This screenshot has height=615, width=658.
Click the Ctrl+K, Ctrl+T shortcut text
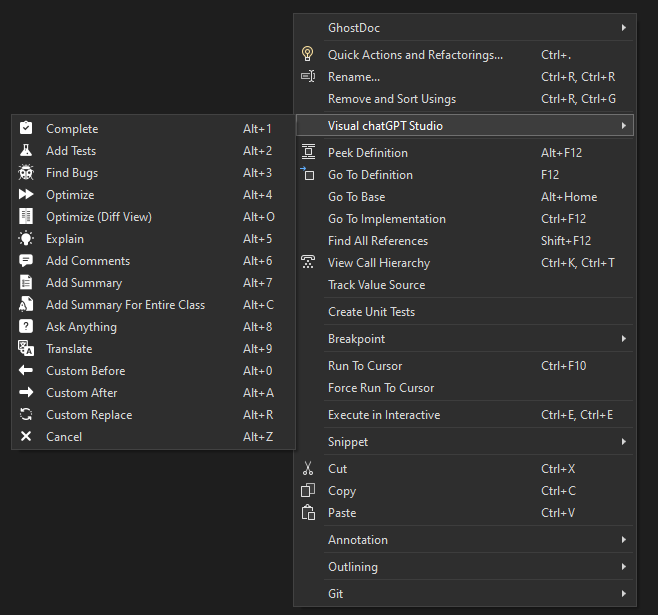(x=578, y=263)
